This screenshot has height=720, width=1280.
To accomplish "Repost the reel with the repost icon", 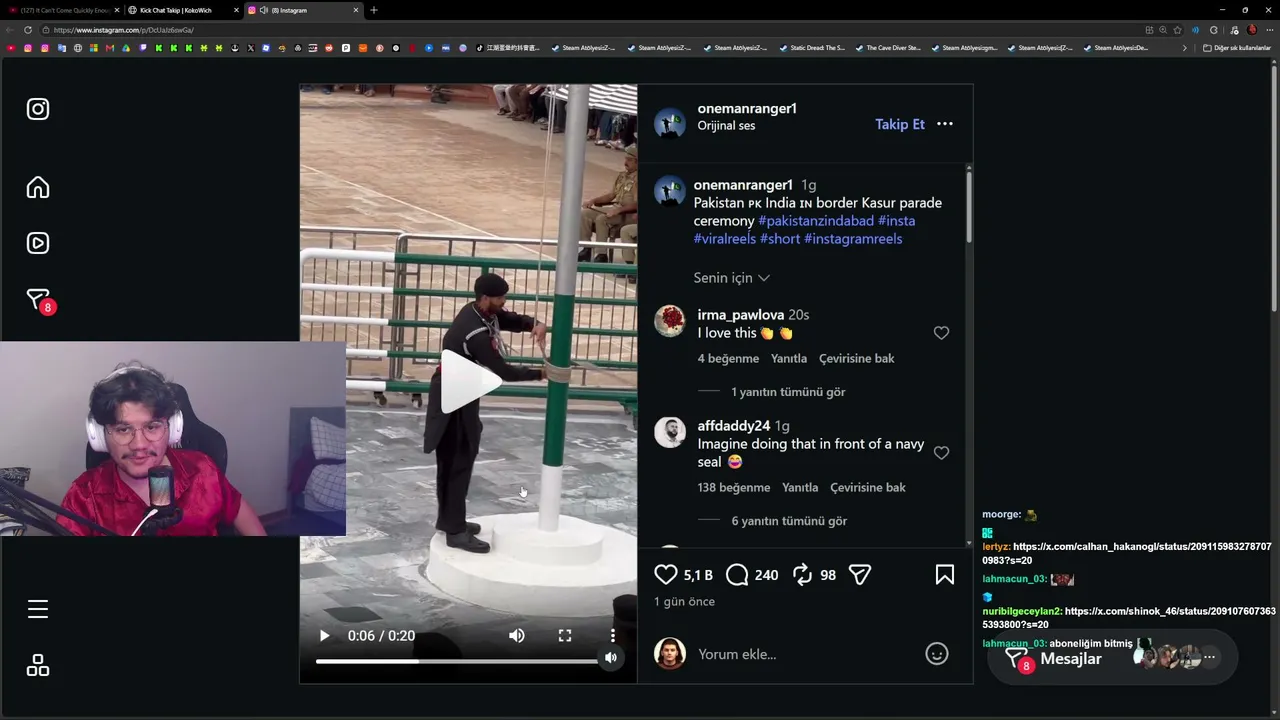I will [802, 574].
